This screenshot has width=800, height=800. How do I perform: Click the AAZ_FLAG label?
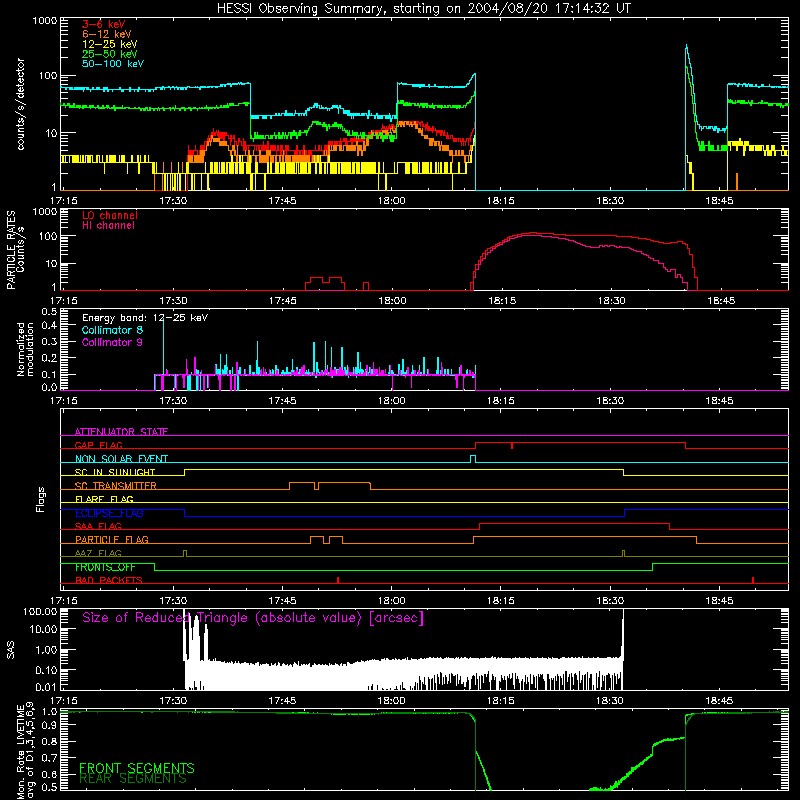click(x=98, y=553)
